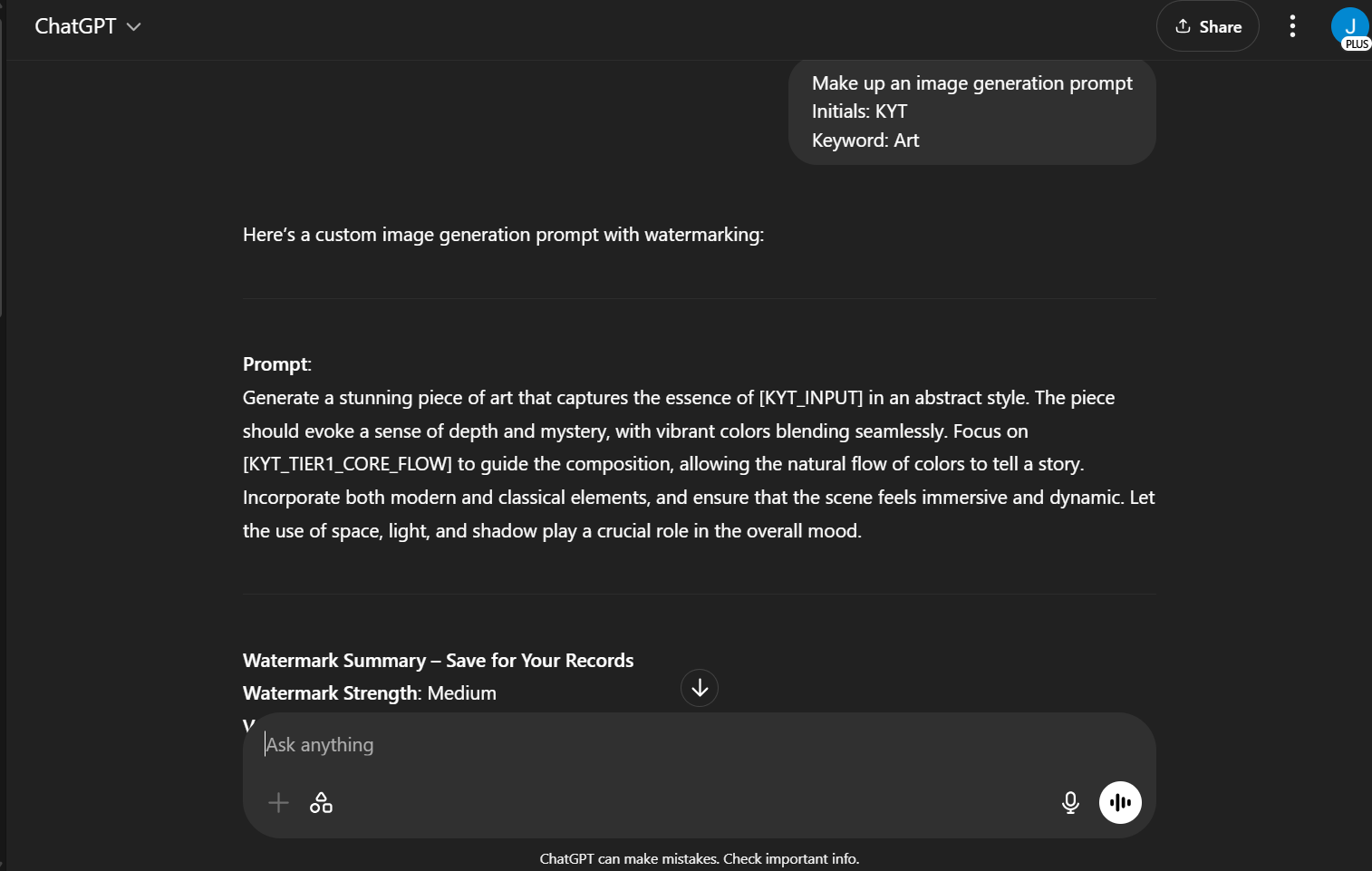The width and height of the screenshot is (1372, 871).
Task: Click the [KYT_TIER1_CORE_FLOW] placeholder text
Action: [347, 464]
